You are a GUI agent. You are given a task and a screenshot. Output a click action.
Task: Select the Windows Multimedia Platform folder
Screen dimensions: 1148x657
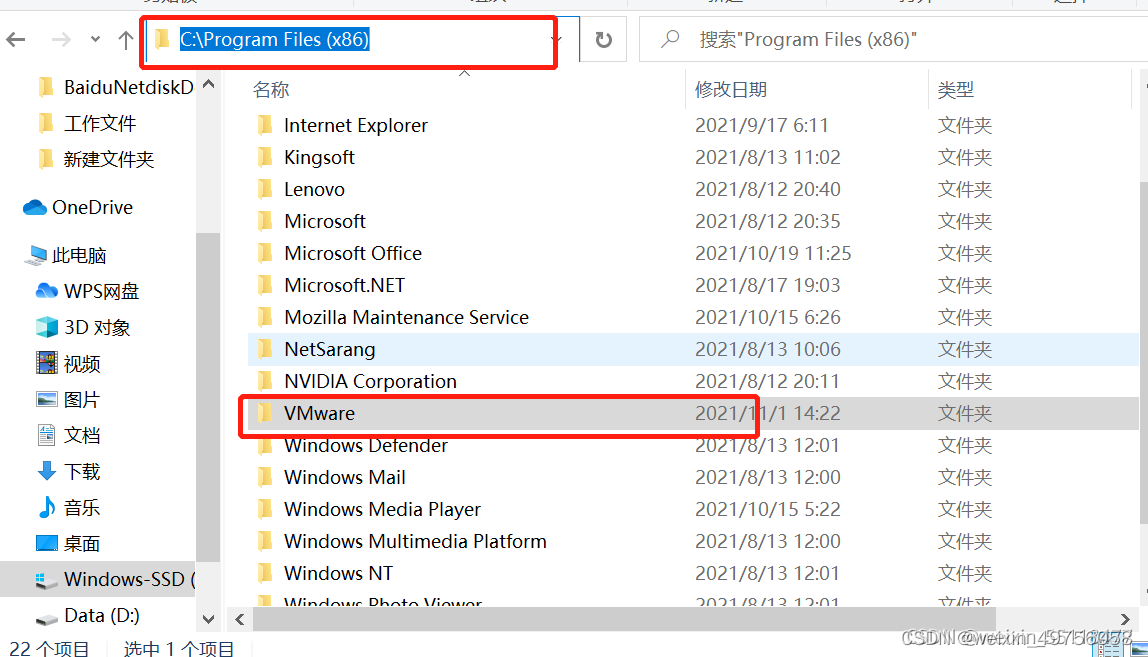coord(693,541)
